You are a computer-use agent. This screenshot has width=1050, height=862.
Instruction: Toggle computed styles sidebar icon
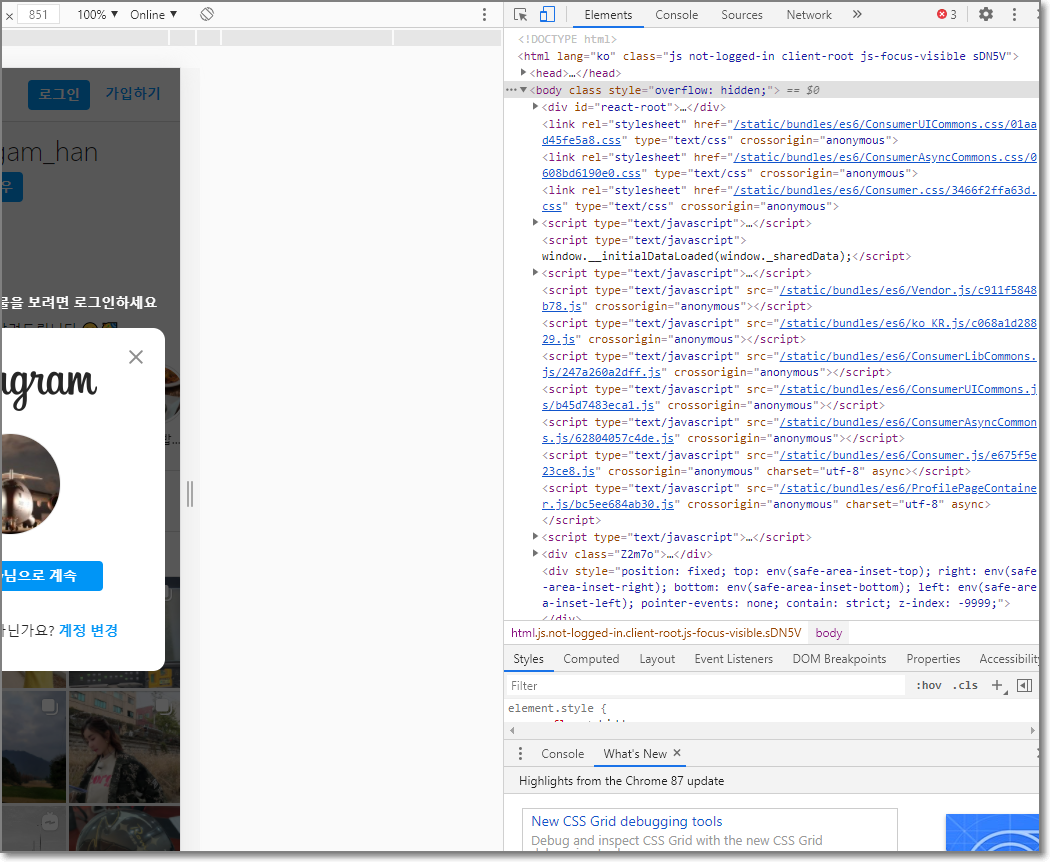[x=1024, y=685]
